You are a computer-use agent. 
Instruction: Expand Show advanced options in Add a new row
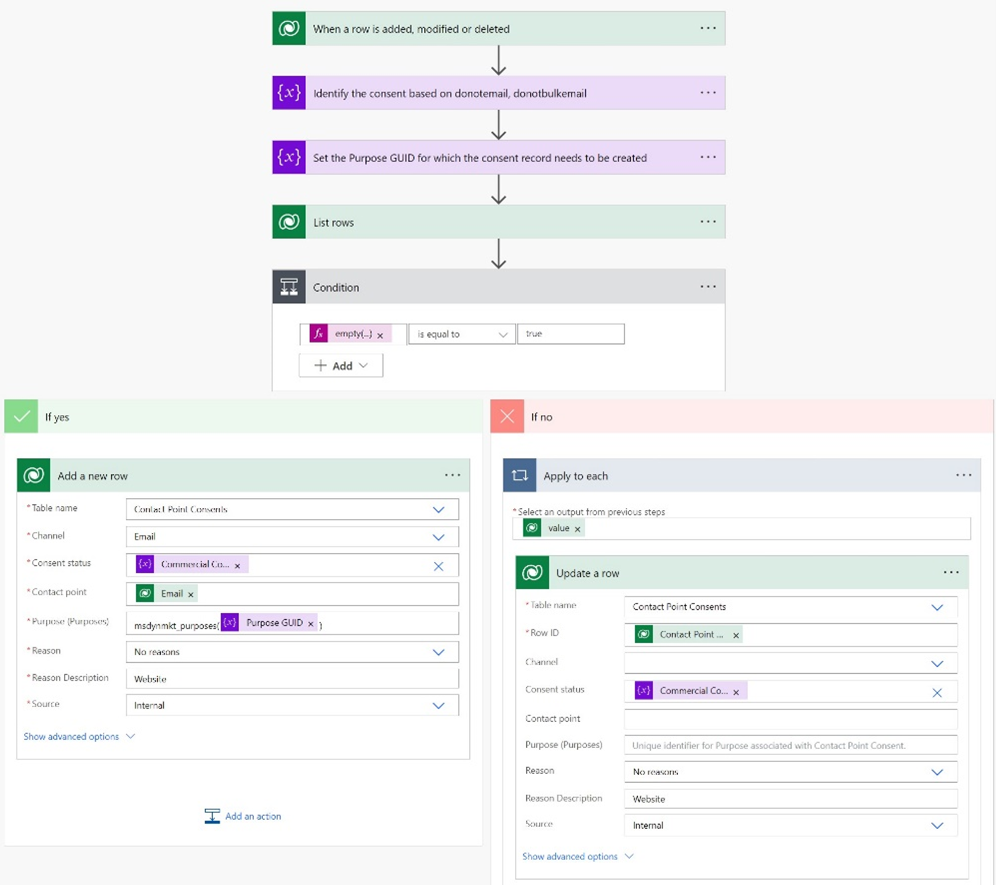pos(79,737)
